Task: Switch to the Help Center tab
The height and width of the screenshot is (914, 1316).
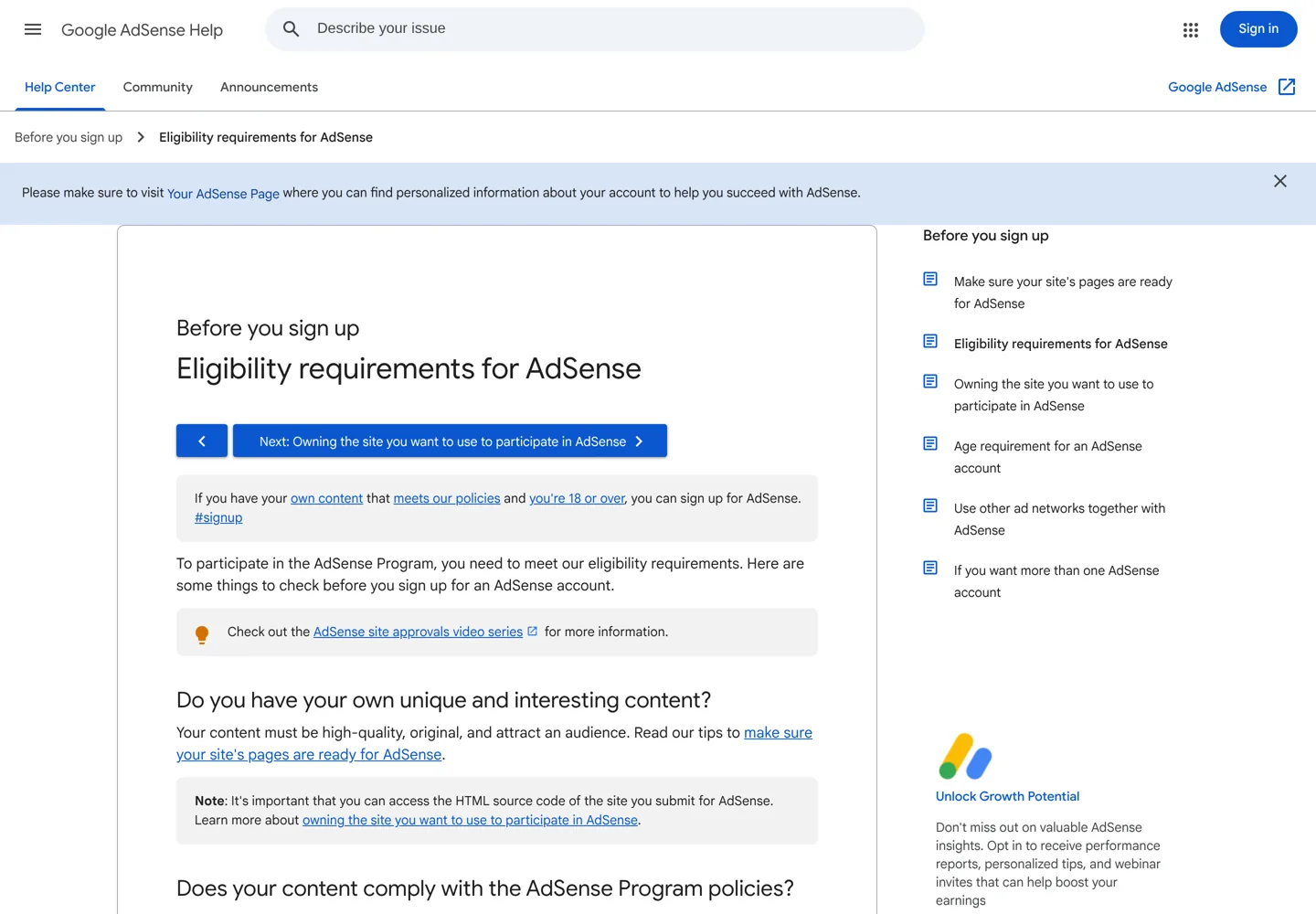Action: pos(59,87)
